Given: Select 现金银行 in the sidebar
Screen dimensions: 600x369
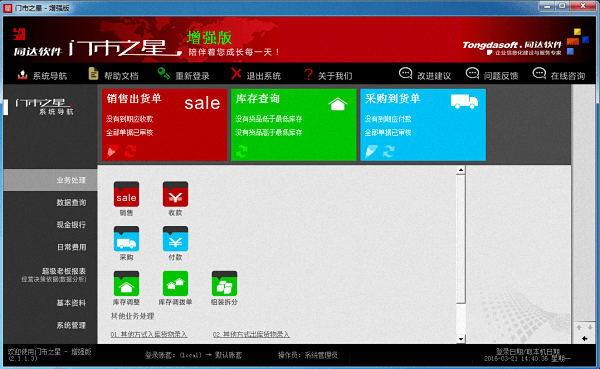Looking at the screenshot, I should [x=71, y=225].
